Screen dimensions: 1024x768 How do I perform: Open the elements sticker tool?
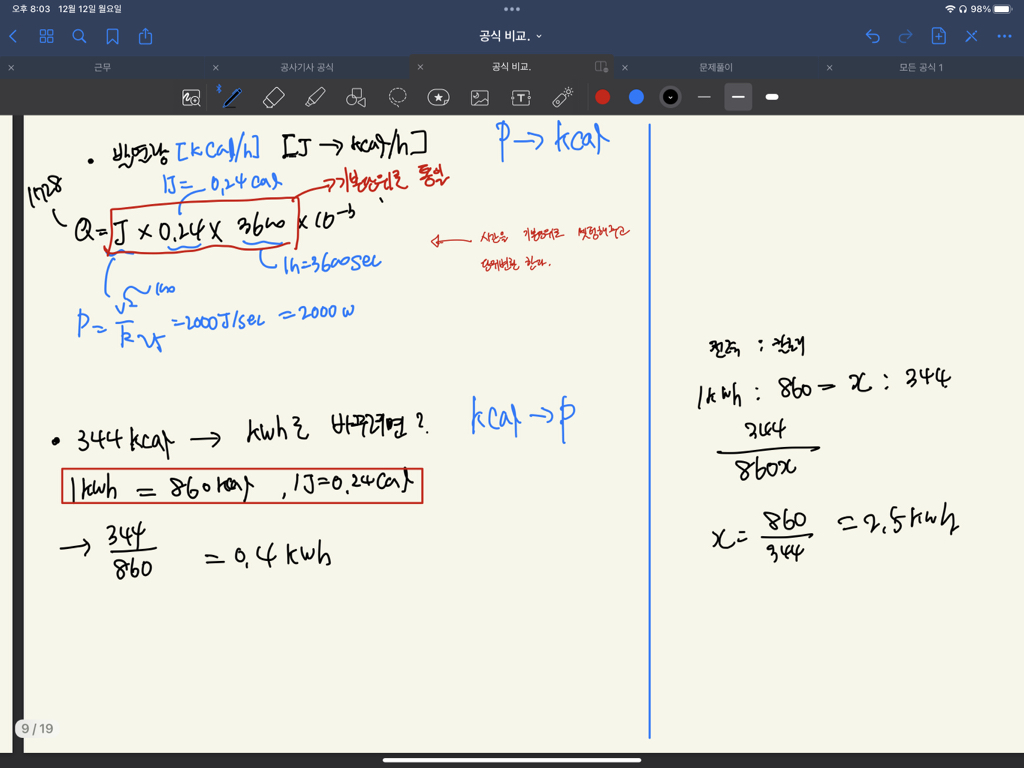click(438, 98)
